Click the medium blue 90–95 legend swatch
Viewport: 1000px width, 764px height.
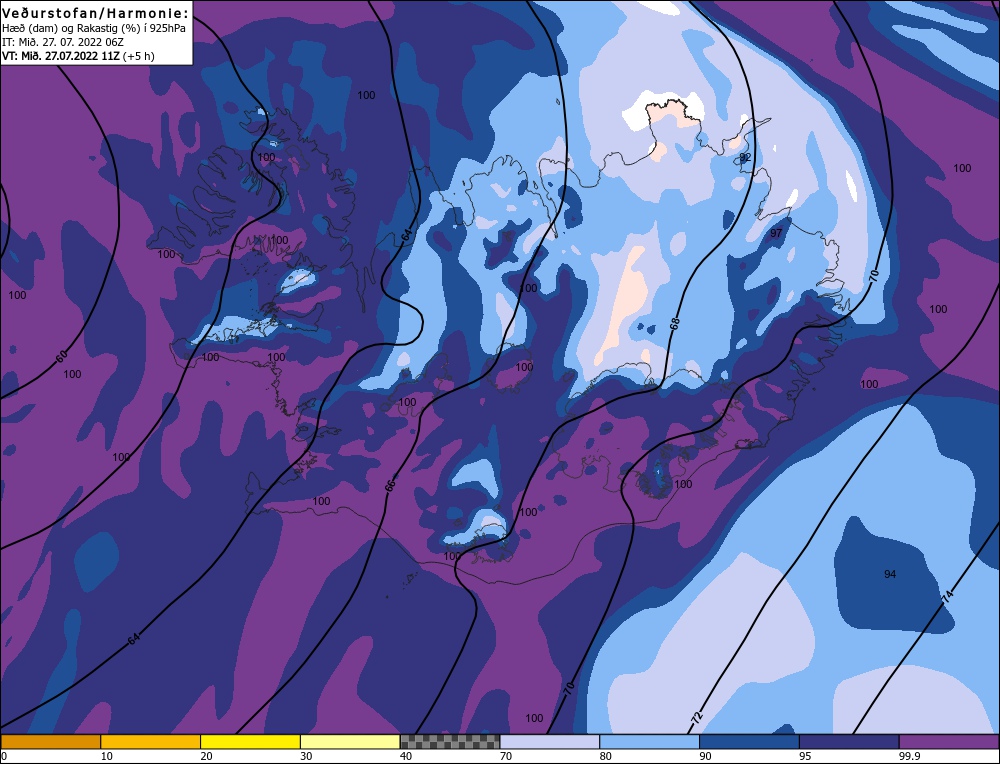click(x=749, y=741)
